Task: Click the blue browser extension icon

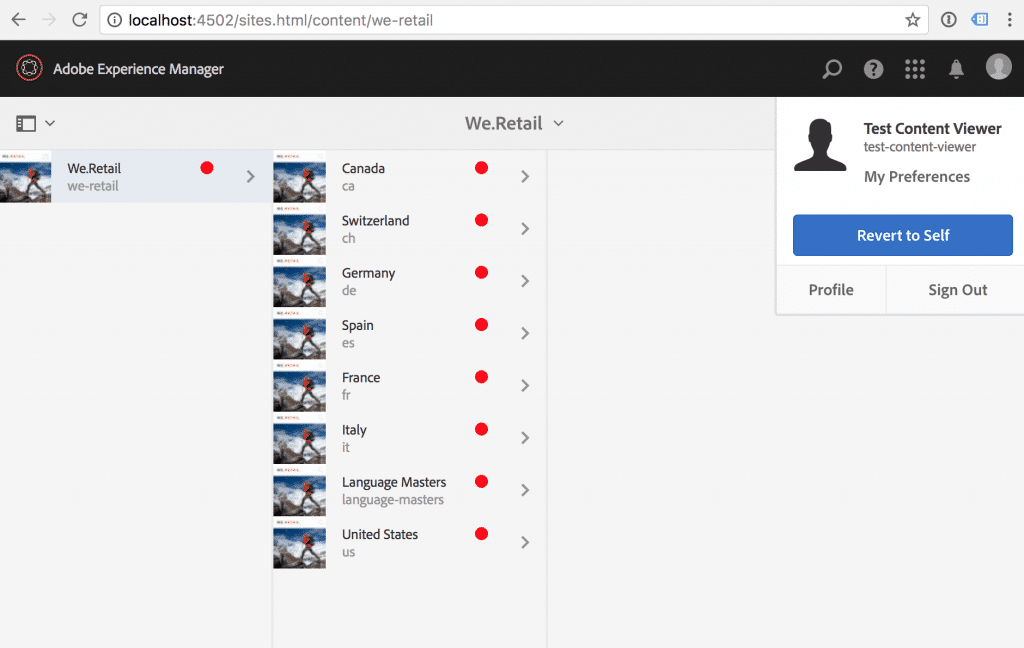Action: click(x=980, y=20)
